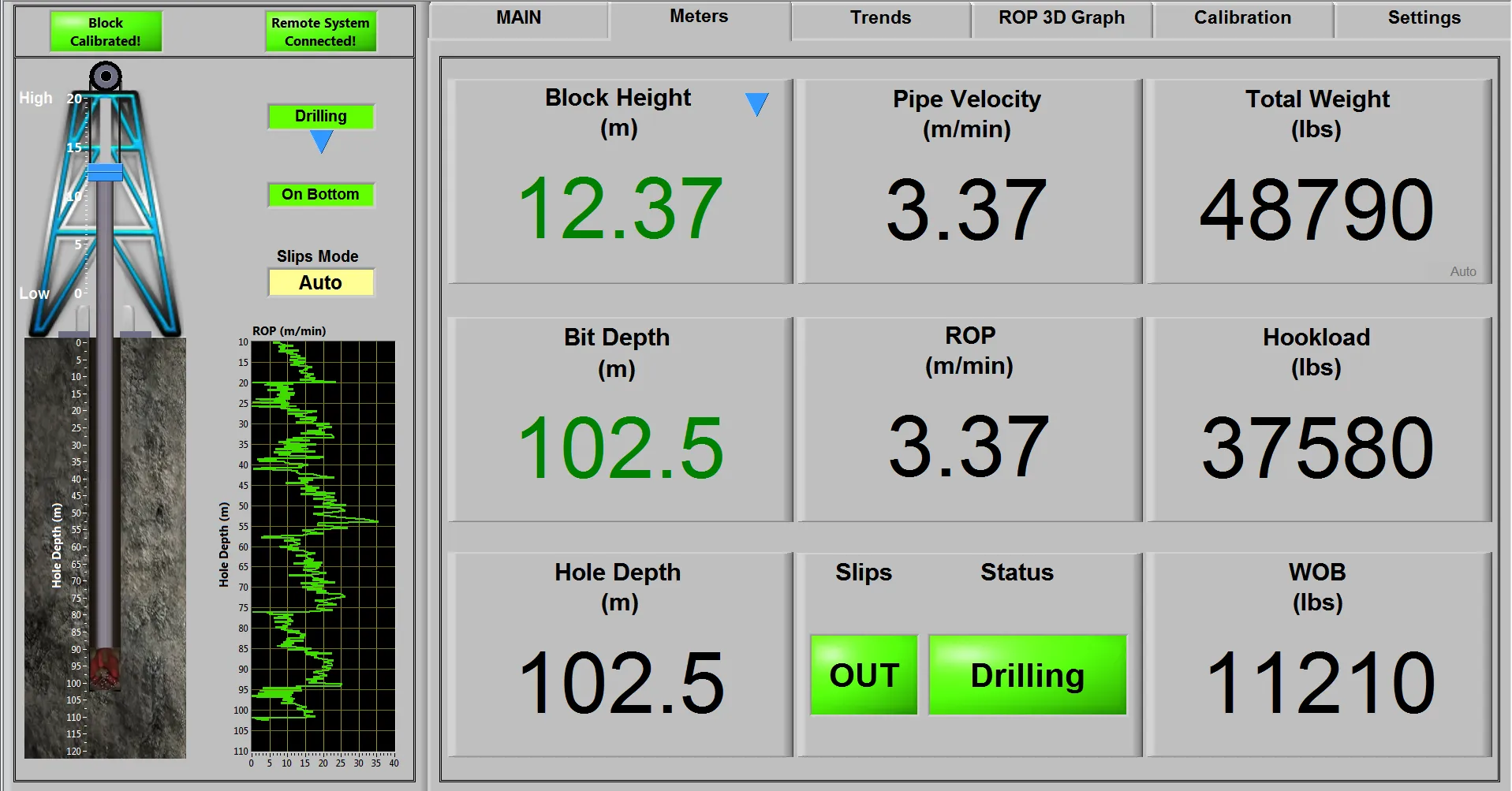Click the blue traveling block on derrick

click(x=105, y=172)
